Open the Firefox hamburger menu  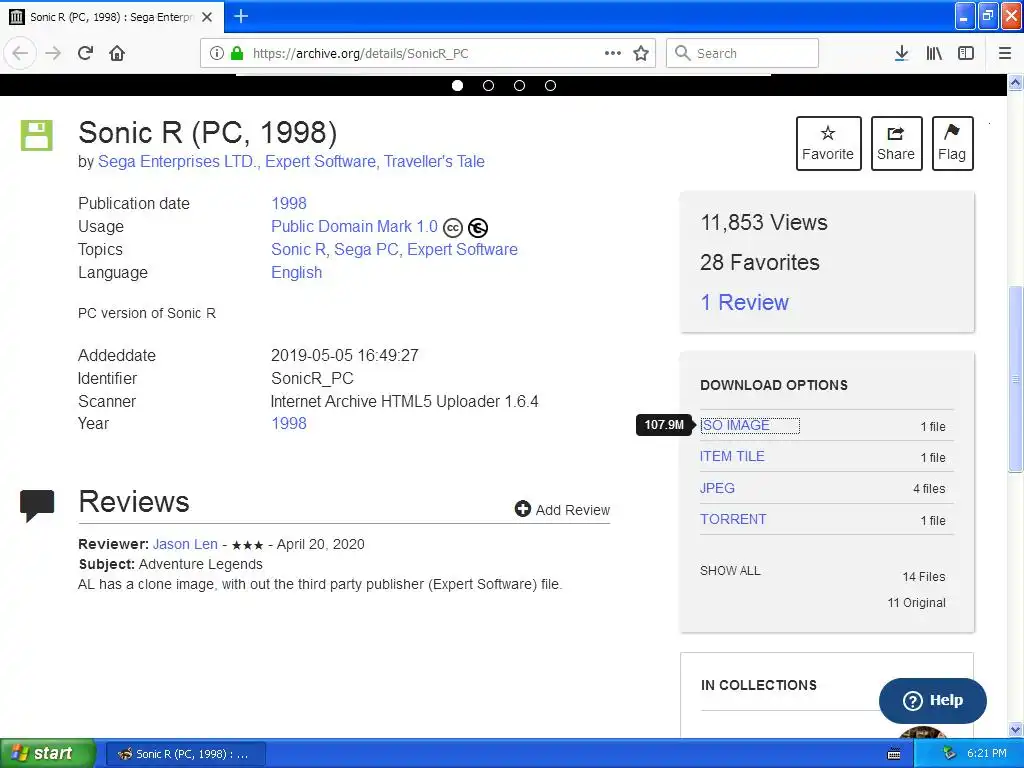pyautogui.click(x=1005, y=53)
